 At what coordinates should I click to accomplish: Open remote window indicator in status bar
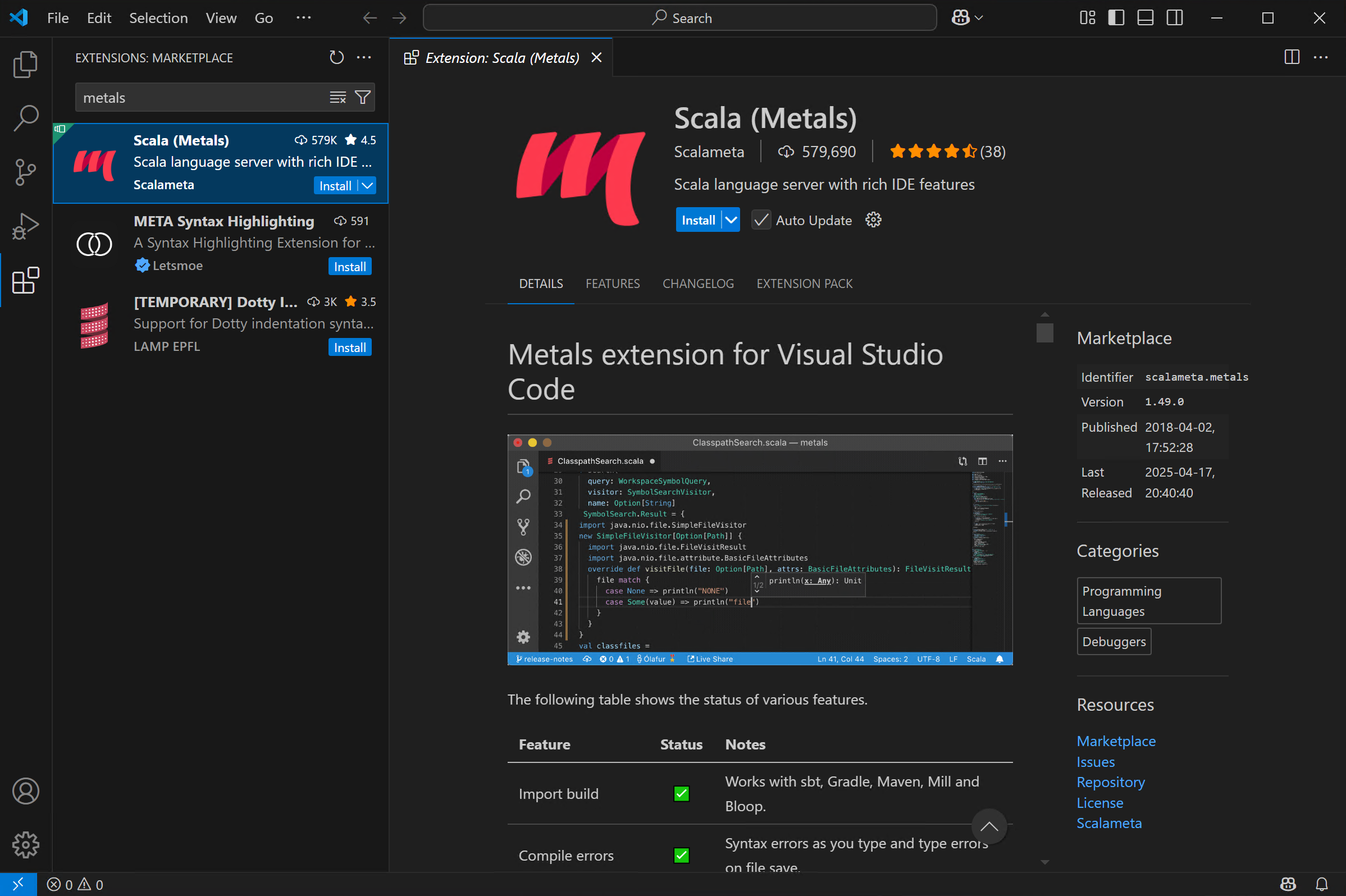[19, 885]
